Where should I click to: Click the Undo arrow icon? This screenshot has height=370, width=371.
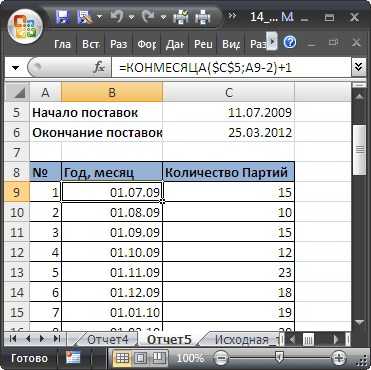point(118,16)
